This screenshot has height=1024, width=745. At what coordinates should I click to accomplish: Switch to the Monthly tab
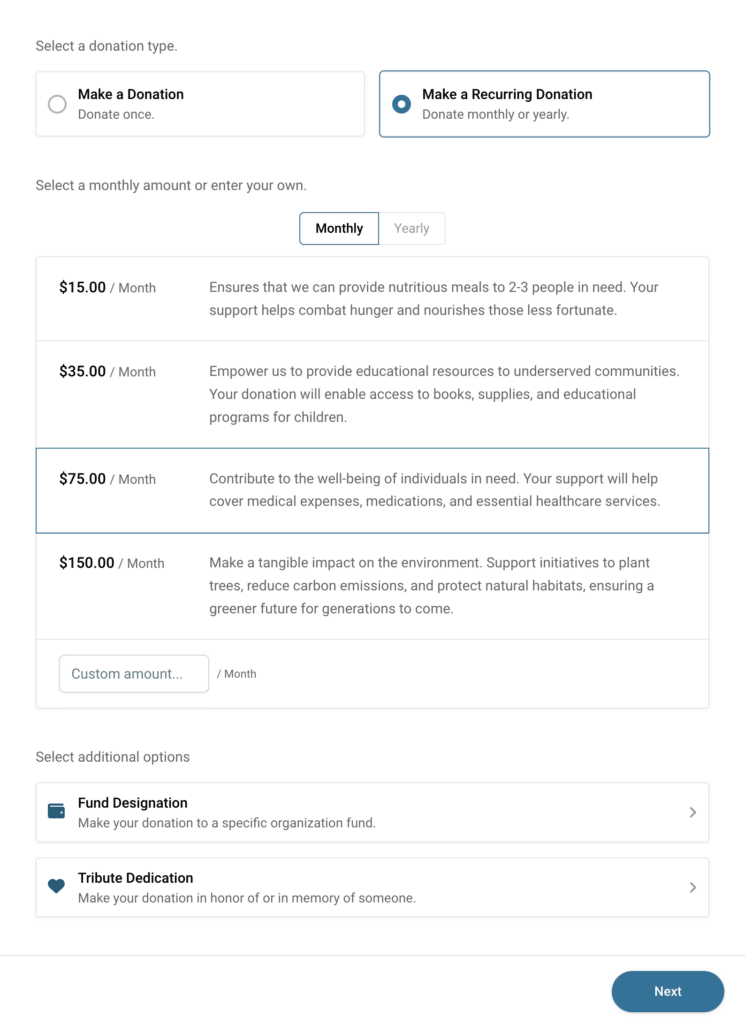(338, 228)
